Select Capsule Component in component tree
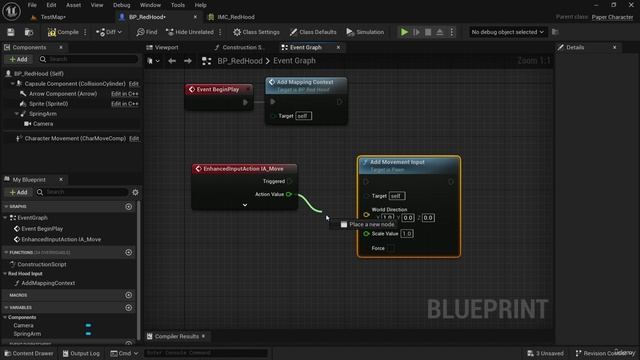 75,84
